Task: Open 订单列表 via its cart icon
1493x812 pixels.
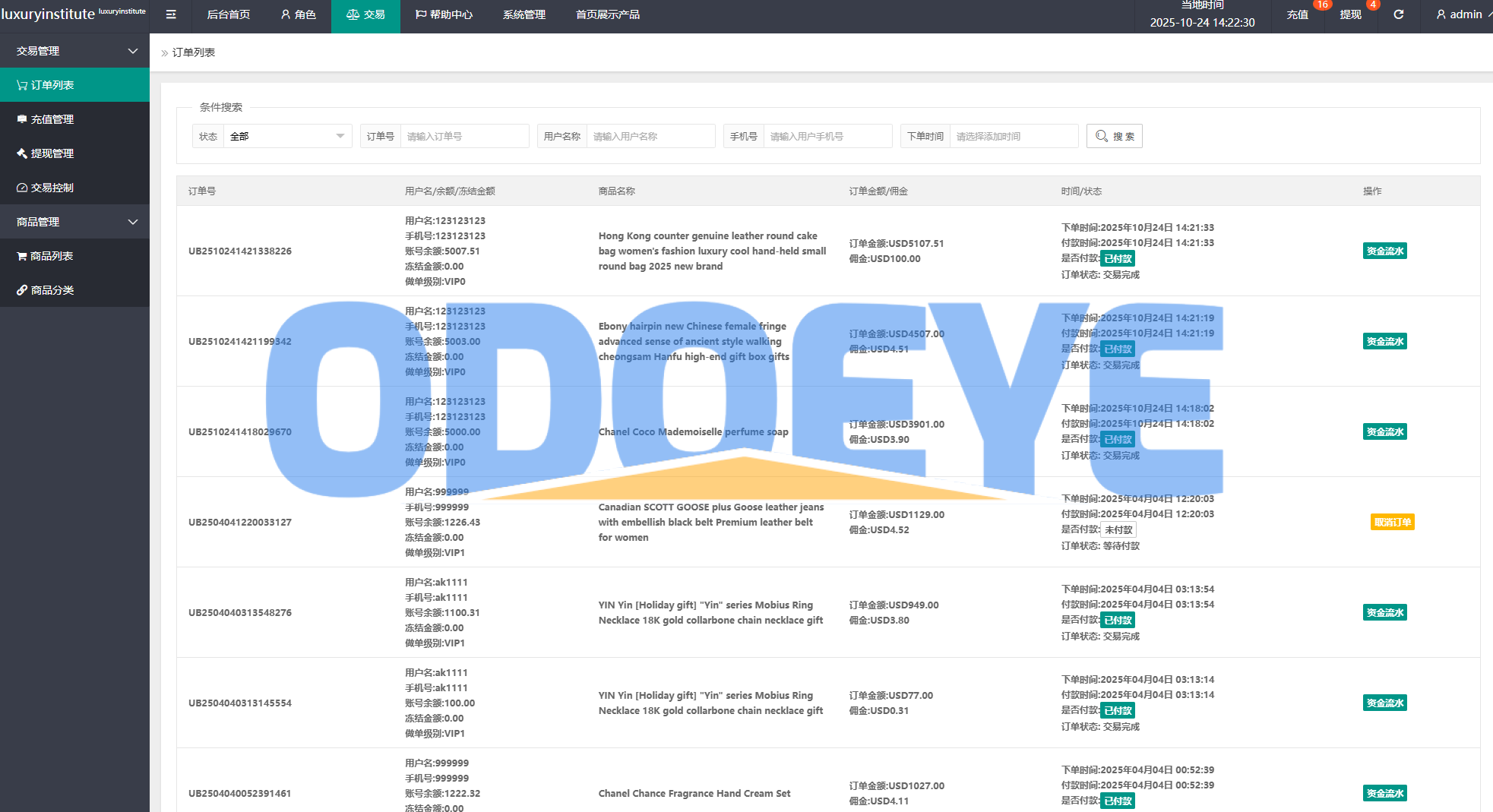Action: [x=22, y=85]
